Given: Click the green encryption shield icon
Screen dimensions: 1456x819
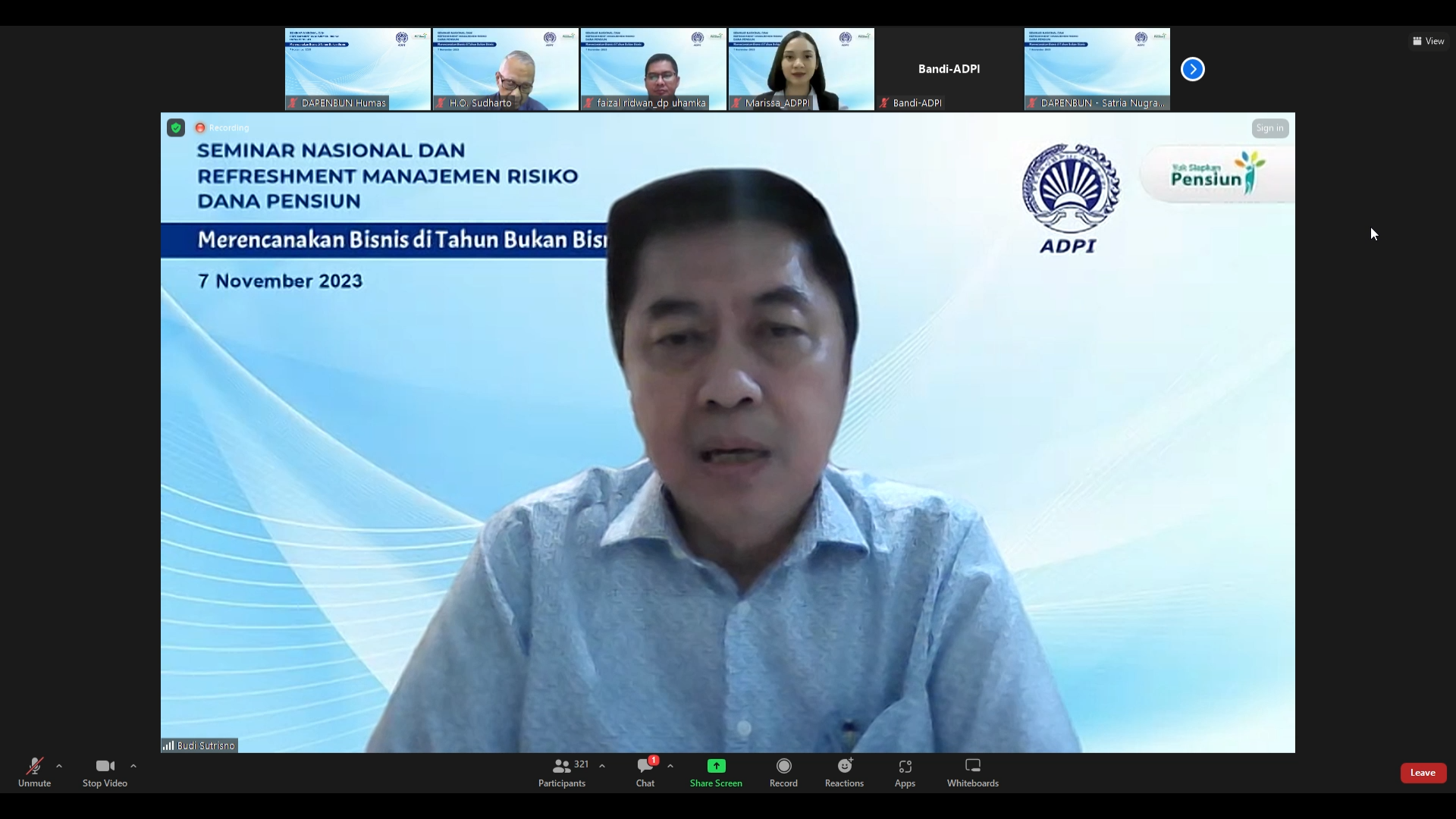Looking at the screenshot, I should pos(176,128).
